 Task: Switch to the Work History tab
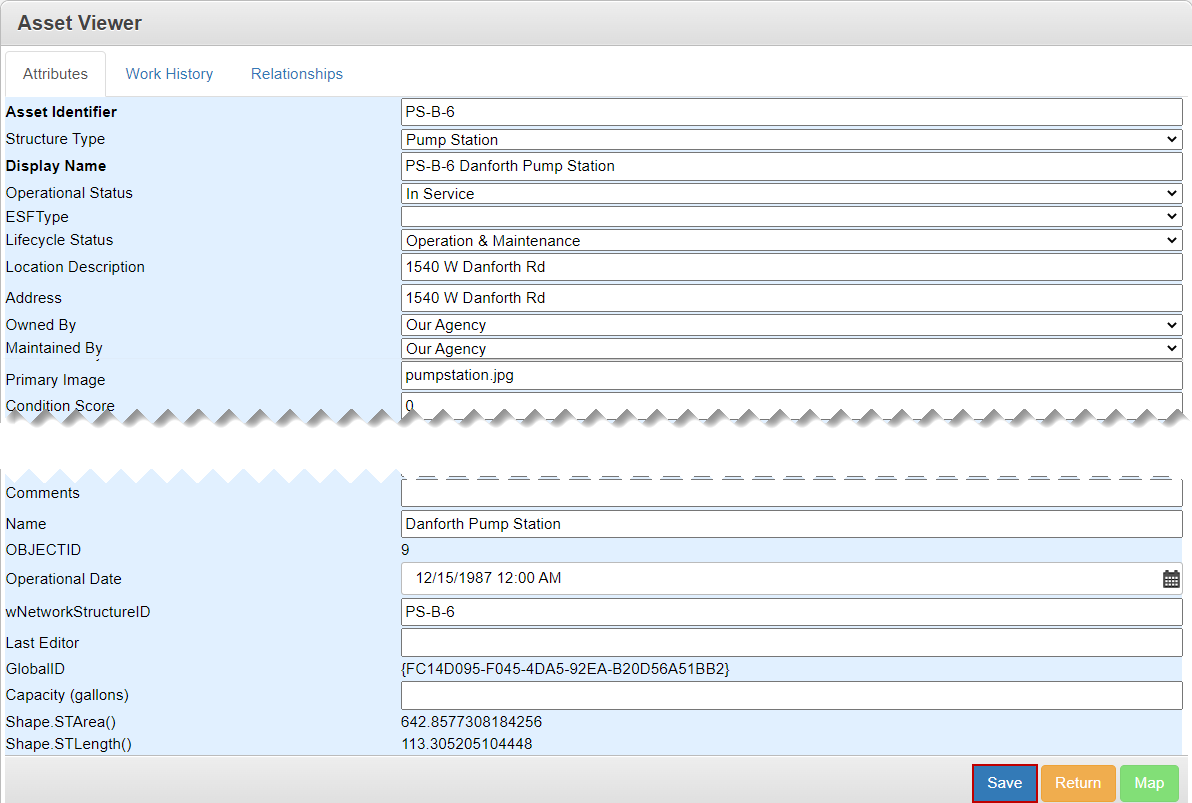click(x=169, y=74)
